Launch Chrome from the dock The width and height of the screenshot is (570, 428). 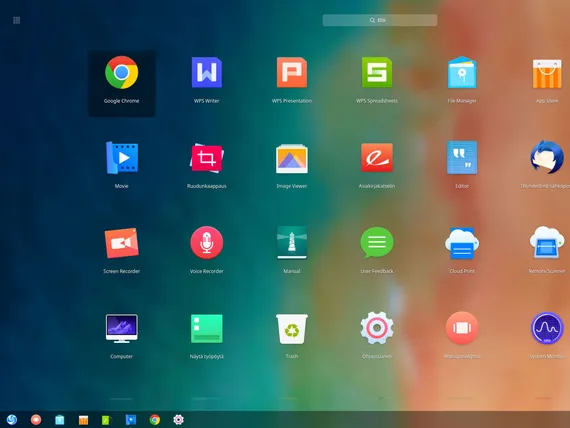(154, 420)
